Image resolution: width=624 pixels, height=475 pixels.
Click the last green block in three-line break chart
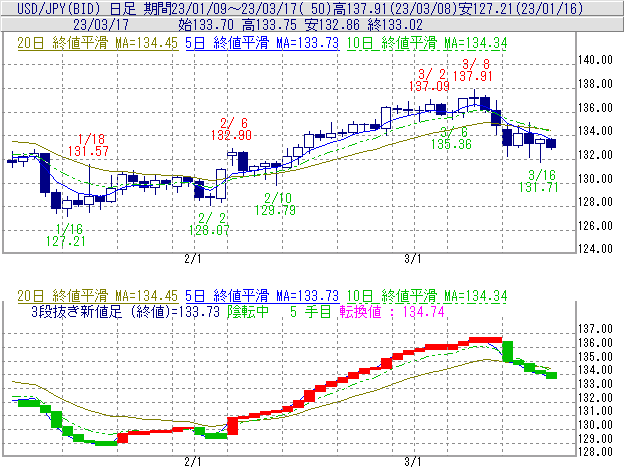551,376
